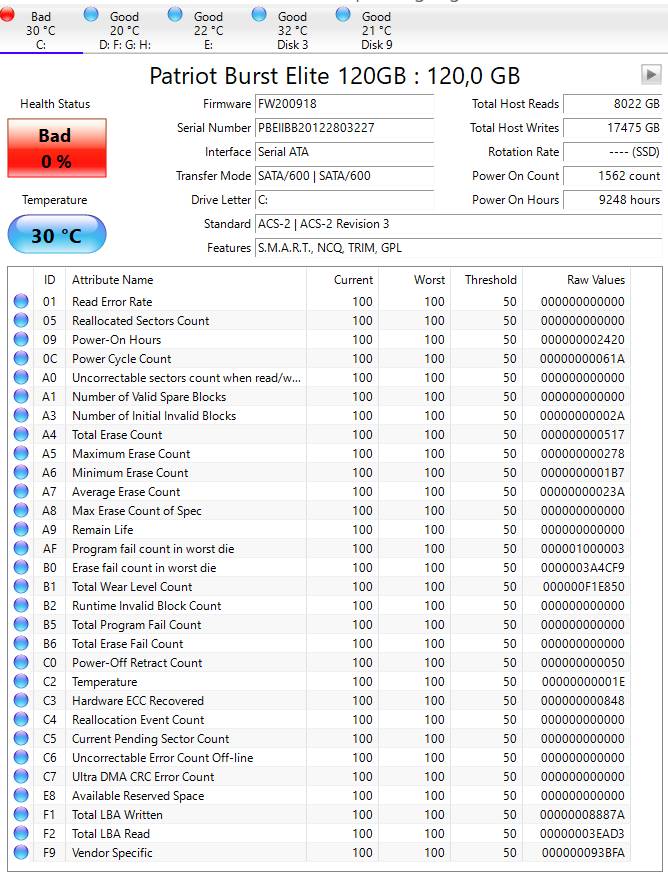Click raw value 000000F1E850

[583, 587]
